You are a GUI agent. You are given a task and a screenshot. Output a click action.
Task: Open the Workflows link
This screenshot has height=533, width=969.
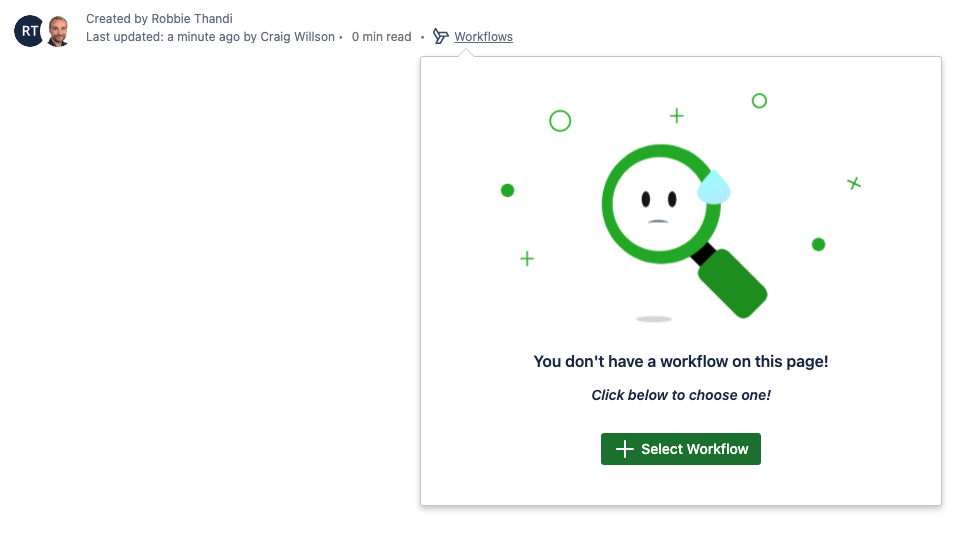(483, 37)
